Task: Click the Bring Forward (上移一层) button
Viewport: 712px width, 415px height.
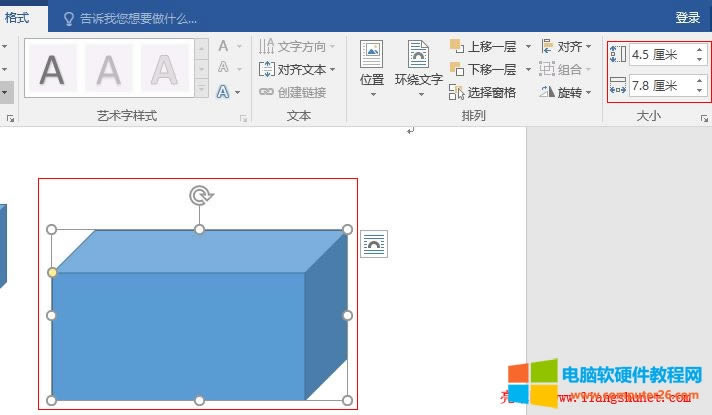Action: click(490, 46)
